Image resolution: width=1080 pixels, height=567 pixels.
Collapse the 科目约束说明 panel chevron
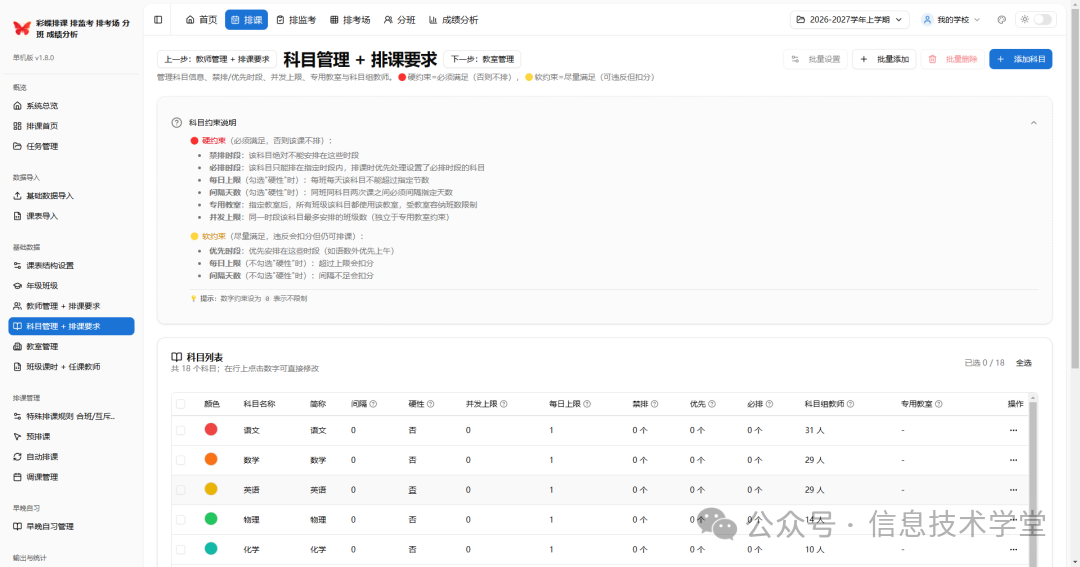[1034, 123]
